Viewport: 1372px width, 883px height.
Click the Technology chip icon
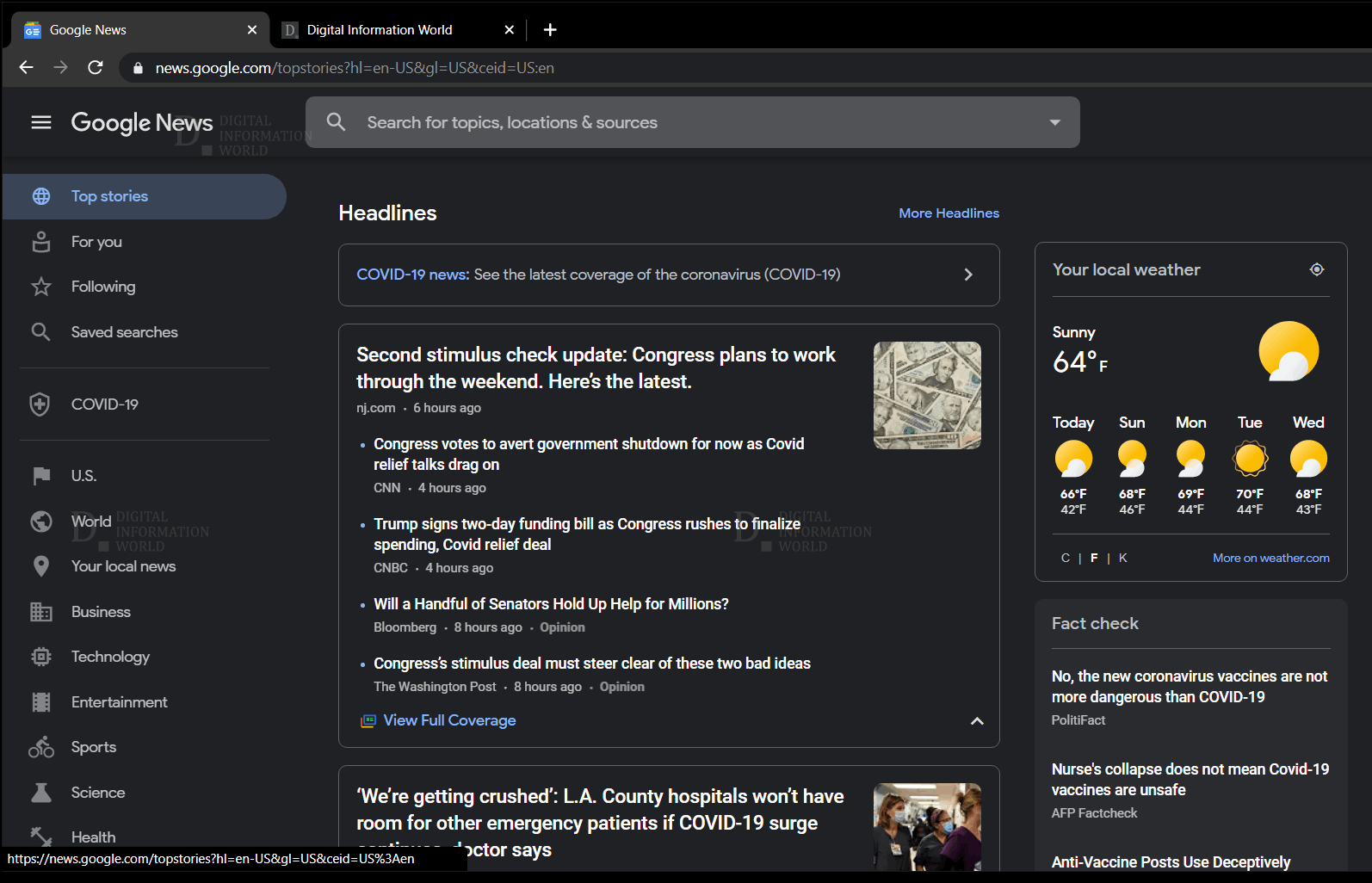click(x=41, y=657)
